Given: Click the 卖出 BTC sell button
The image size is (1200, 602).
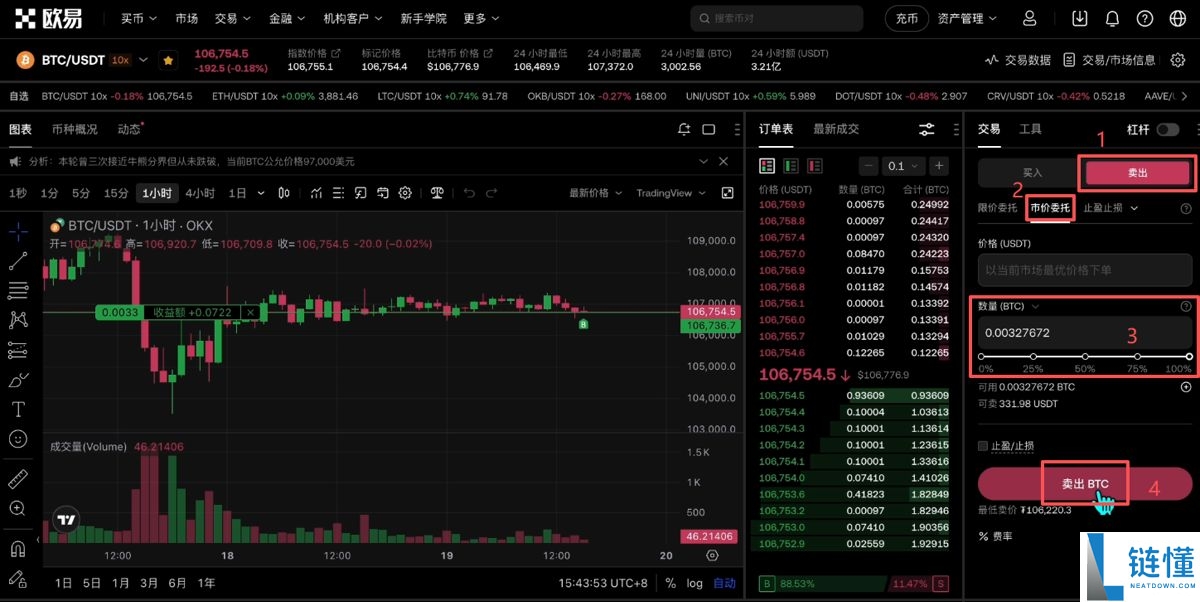Looking at the screenshot, I should 1083,483.
